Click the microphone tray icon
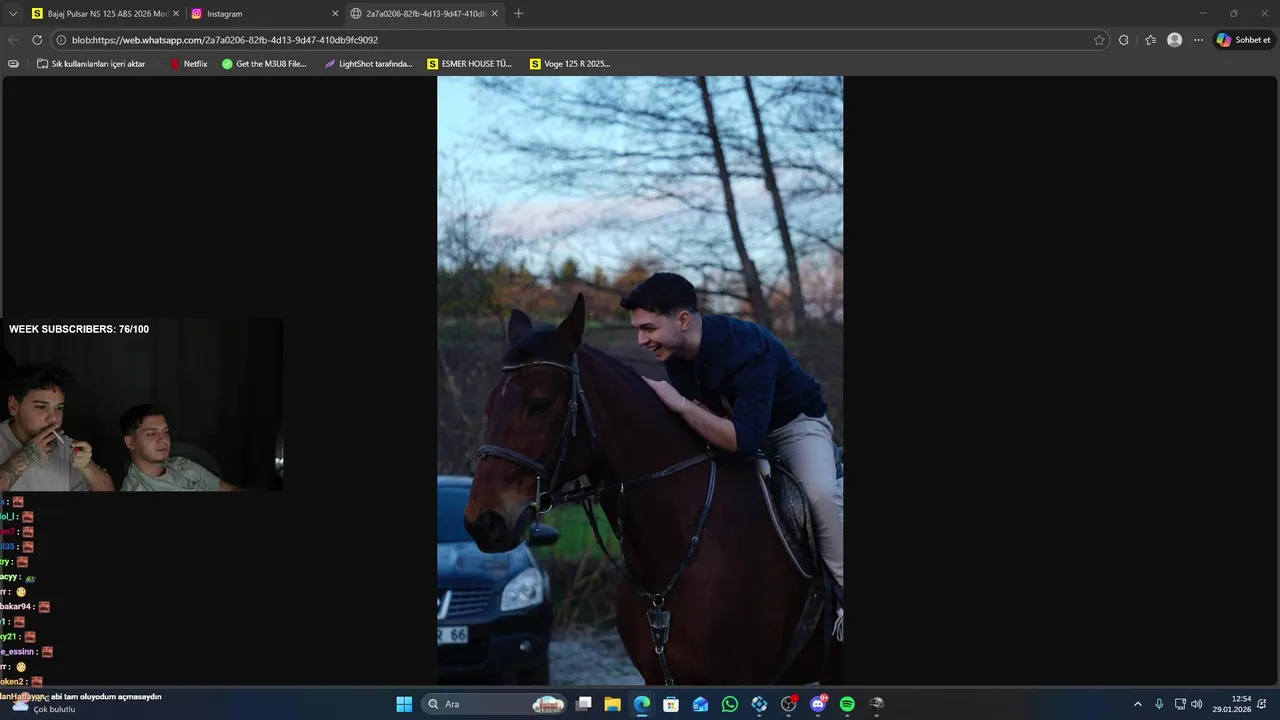The width and height of the screenshot is (1280, 720). (x=1159, y=704)
